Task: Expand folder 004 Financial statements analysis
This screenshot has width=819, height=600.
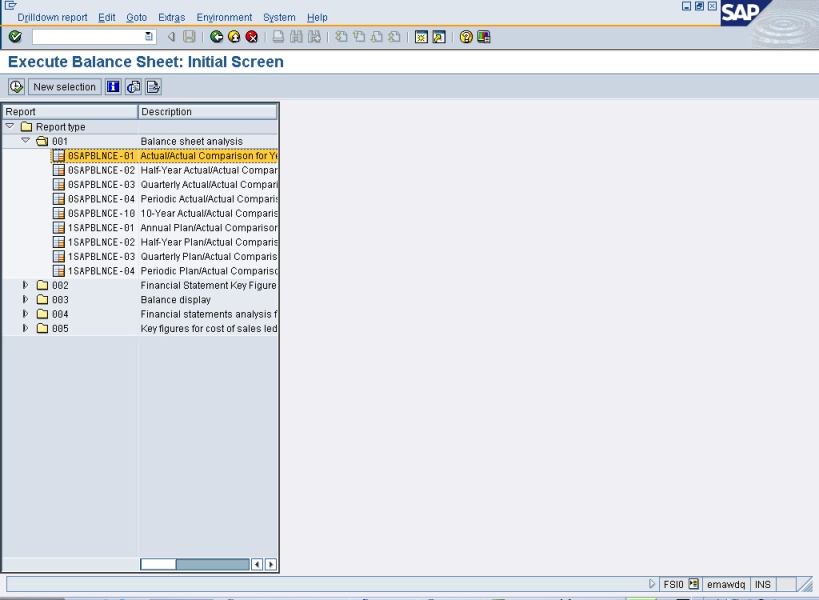Action: (x=26, y=314)
